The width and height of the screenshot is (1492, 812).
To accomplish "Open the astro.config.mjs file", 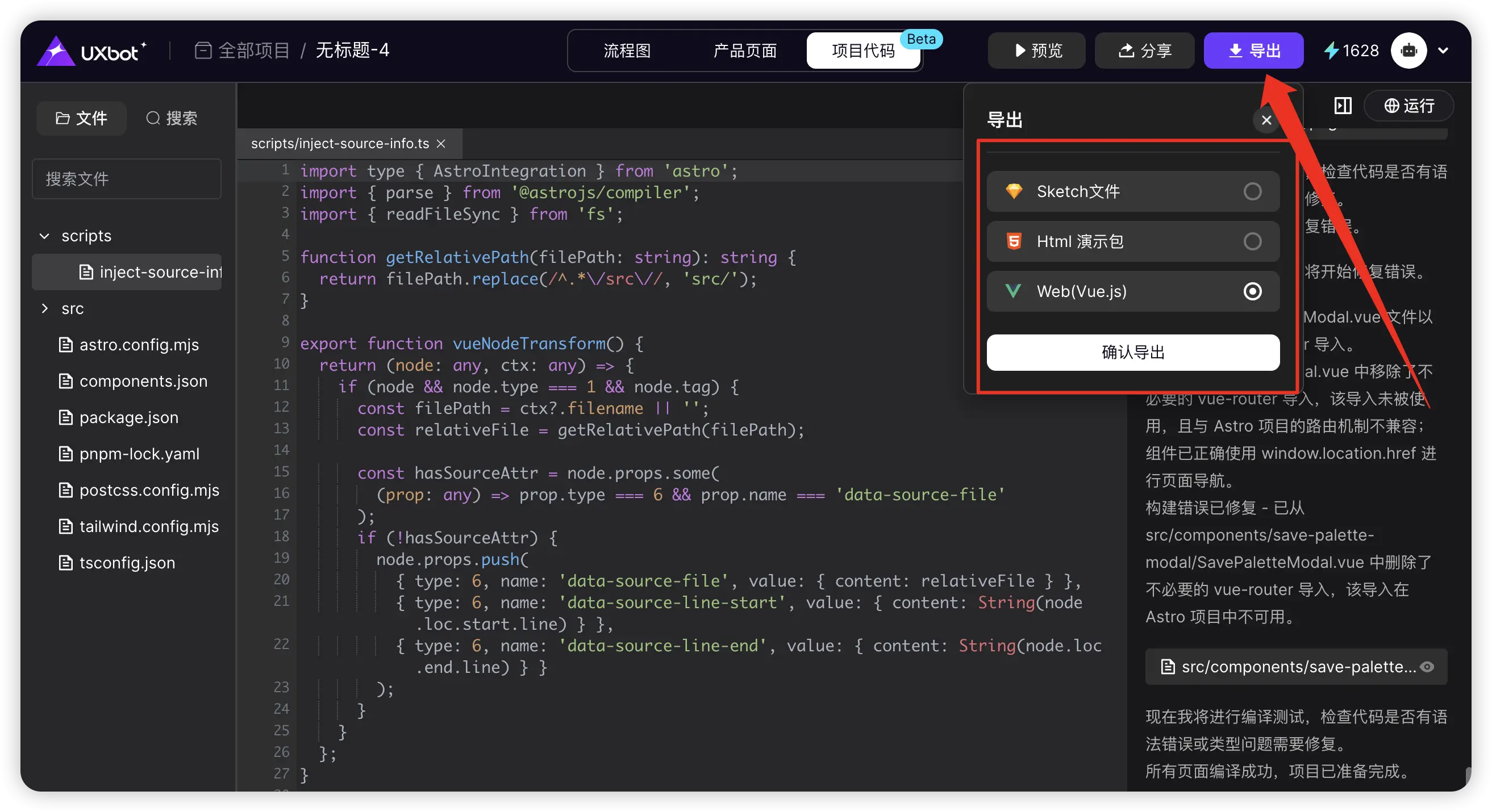I will point(139,345).
